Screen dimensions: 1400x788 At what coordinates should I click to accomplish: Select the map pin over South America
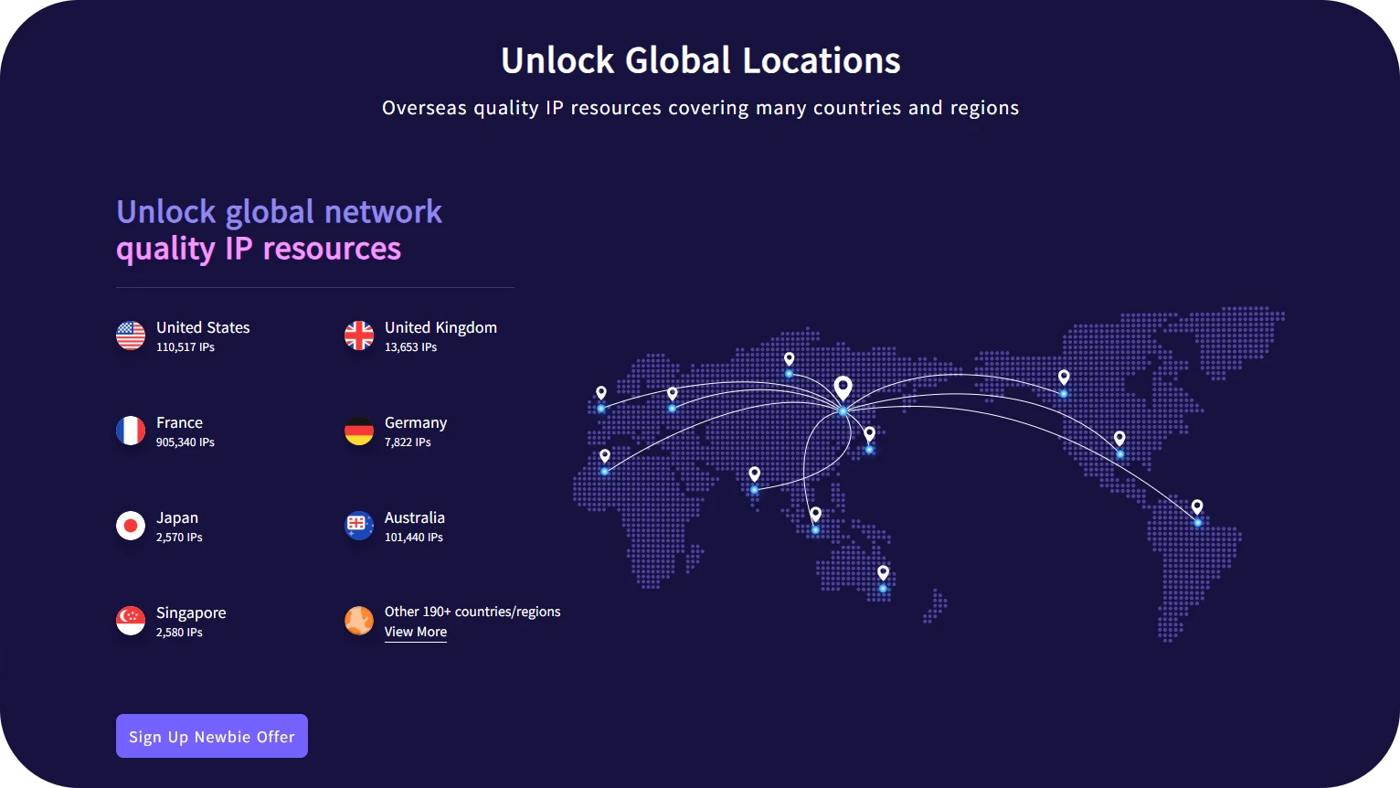point(1197,507)
